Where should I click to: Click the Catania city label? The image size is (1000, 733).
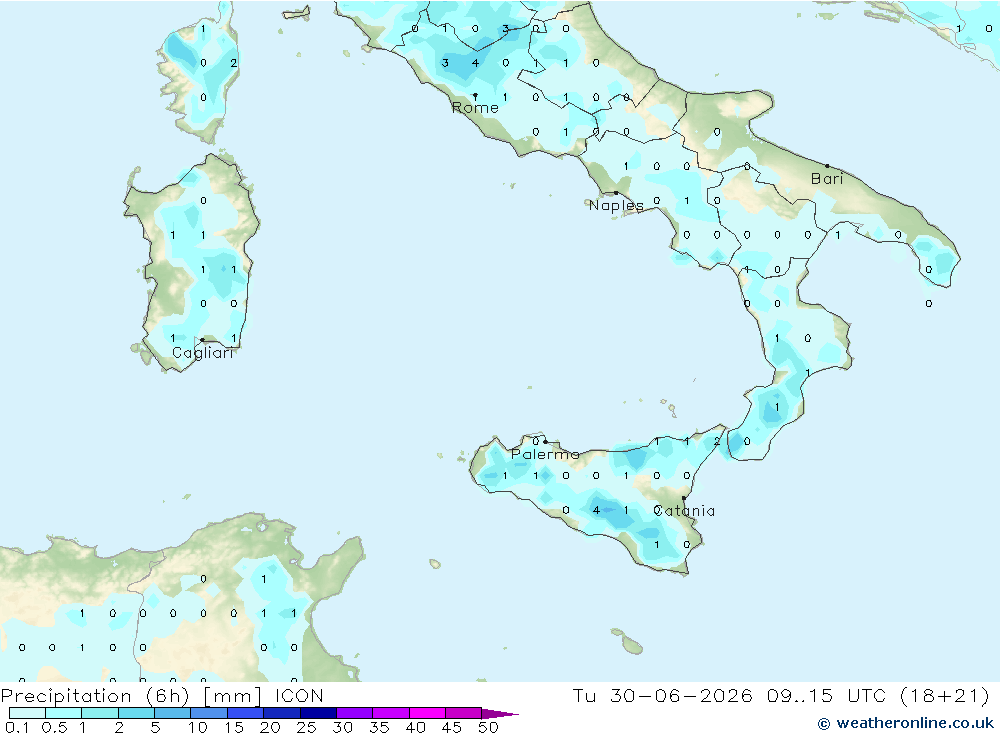coord(684,510)
